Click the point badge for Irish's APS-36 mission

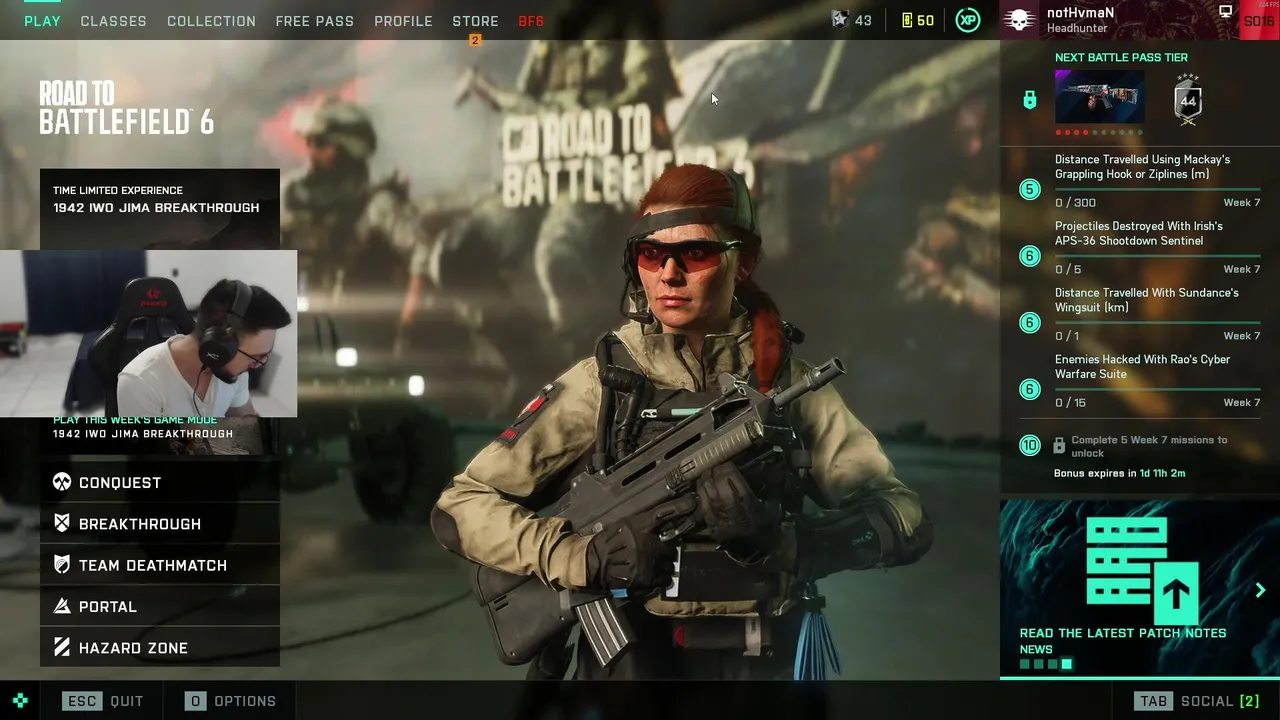1029,256
